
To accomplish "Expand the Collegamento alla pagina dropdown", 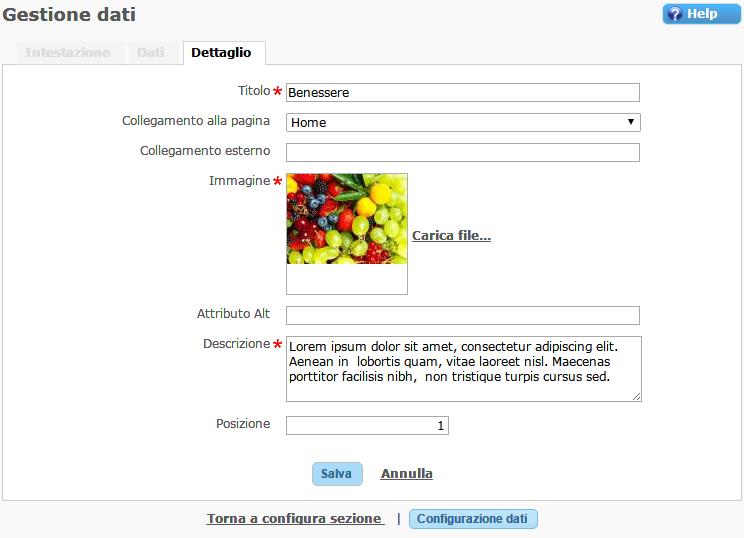I will (462, 122).
